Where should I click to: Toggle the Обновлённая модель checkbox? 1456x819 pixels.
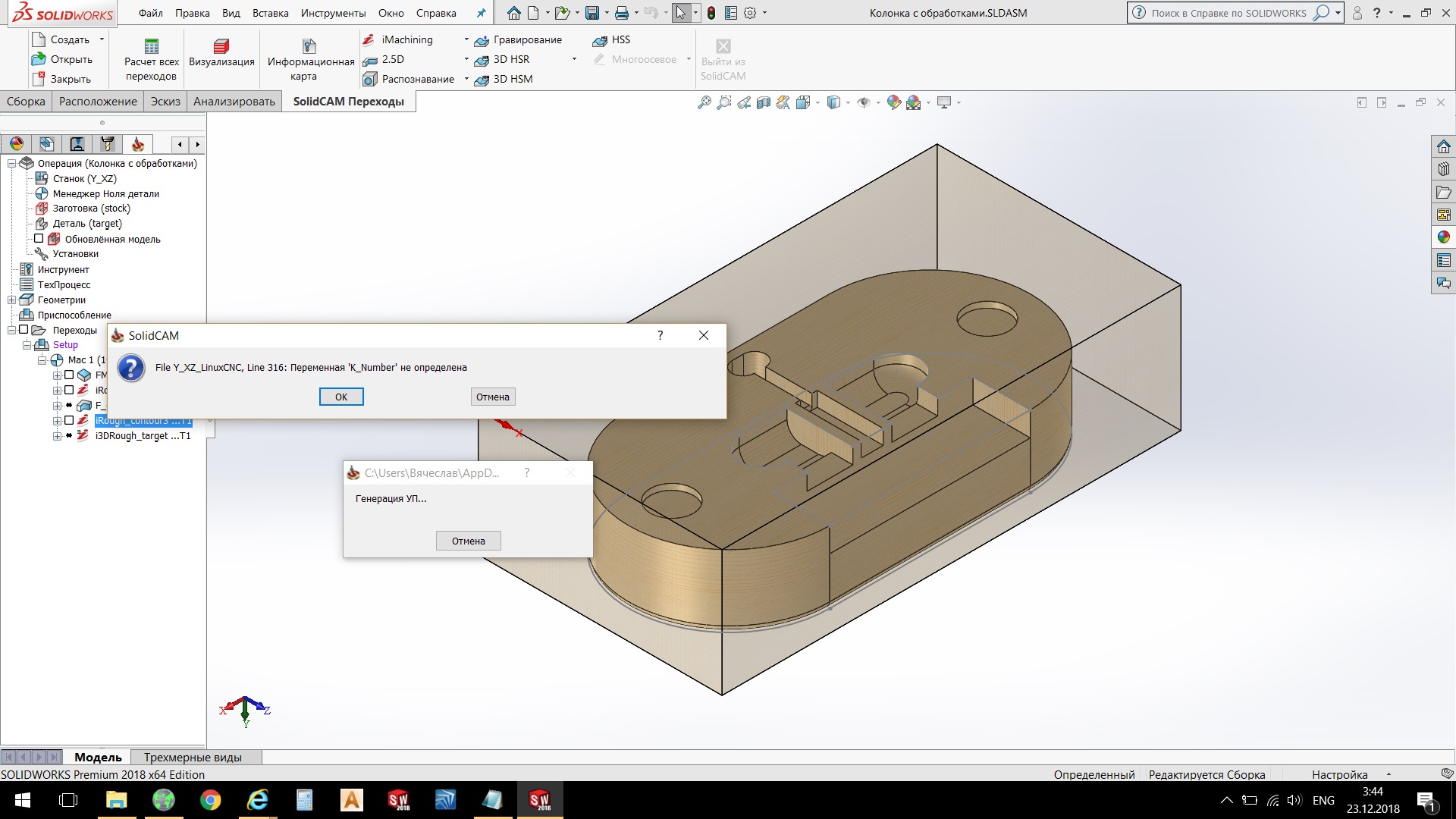[39, 239]
